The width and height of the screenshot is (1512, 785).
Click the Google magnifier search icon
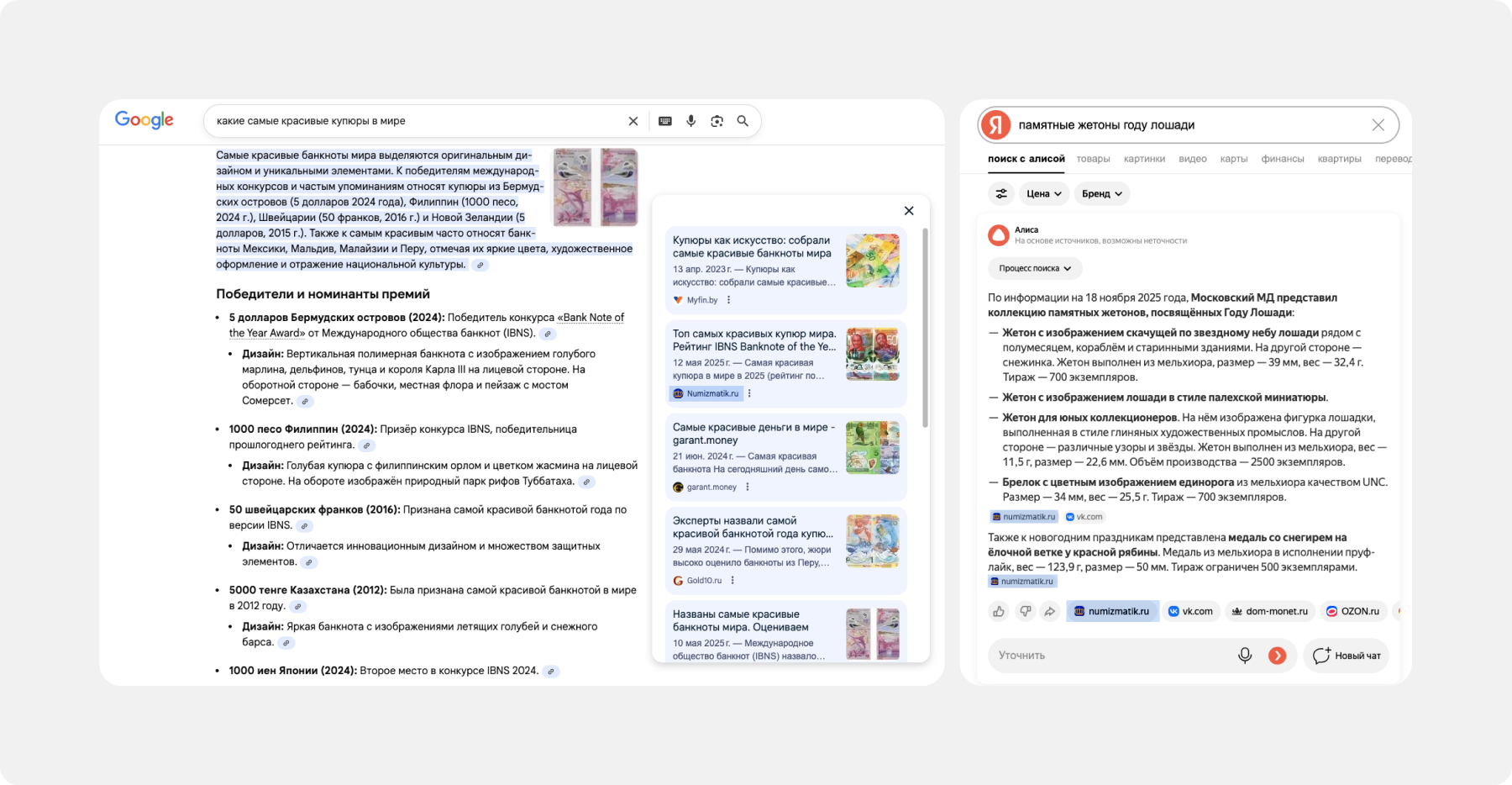743,121
